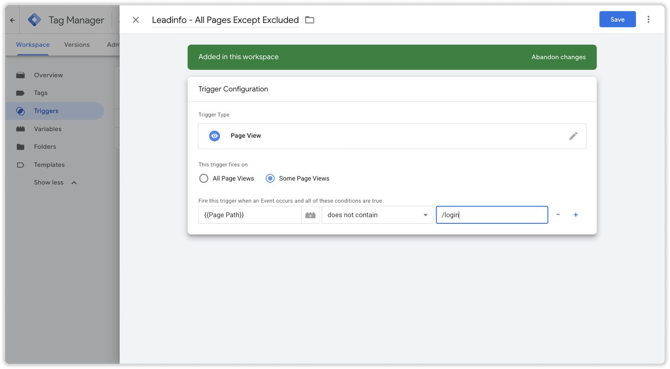
Task: Click the trigger name 'Leadinfo - All Pages Except Excluded'
Action: click(x=225, y=20)
